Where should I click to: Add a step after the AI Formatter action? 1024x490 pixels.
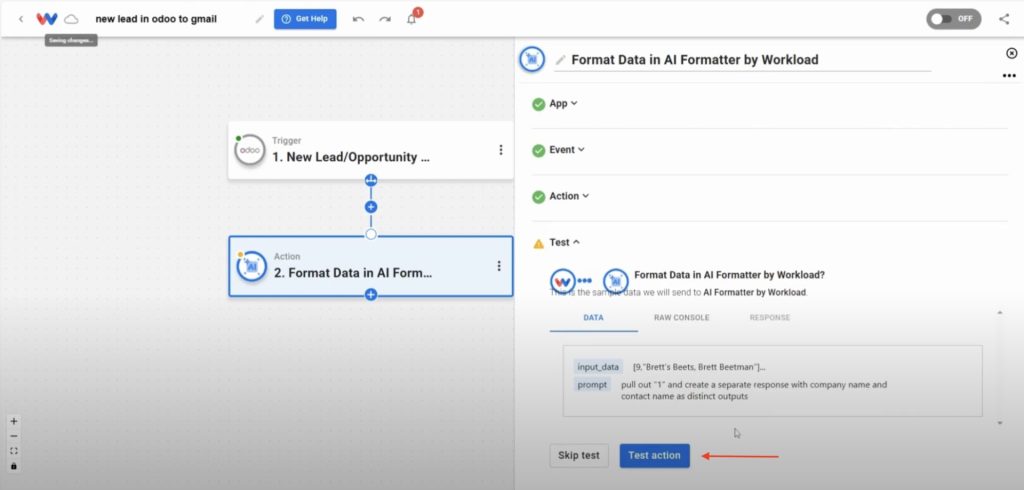tap(371, 295)
